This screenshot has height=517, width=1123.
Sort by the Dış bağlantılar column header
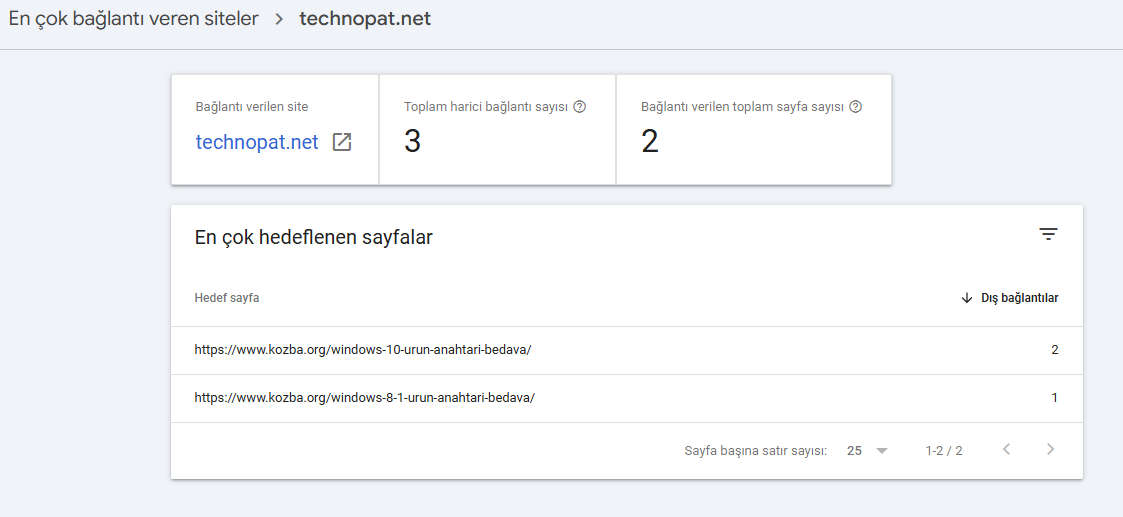click(x=1020, y=298)
